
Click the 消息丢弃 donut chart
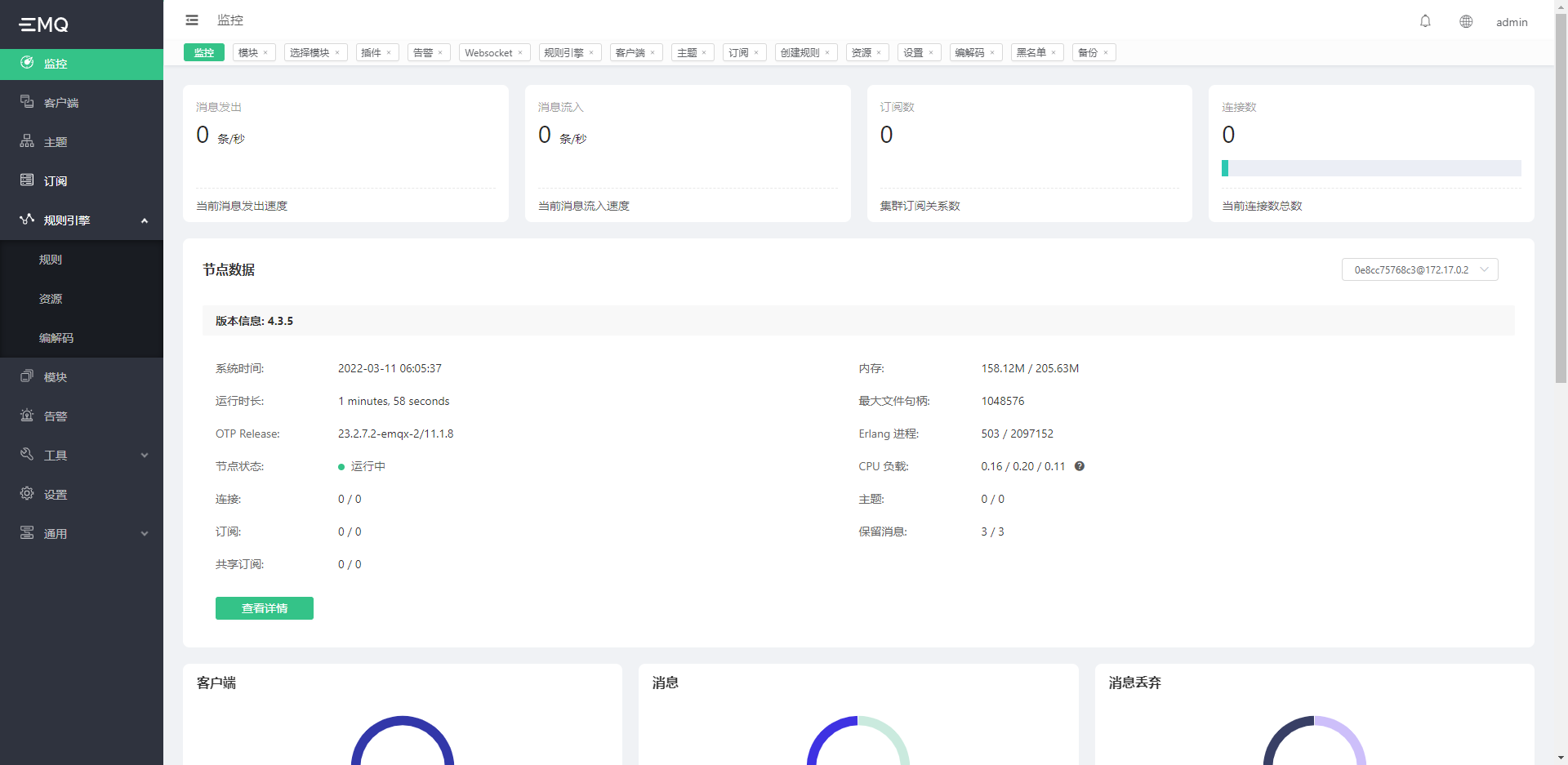(x=1315, y=741)
